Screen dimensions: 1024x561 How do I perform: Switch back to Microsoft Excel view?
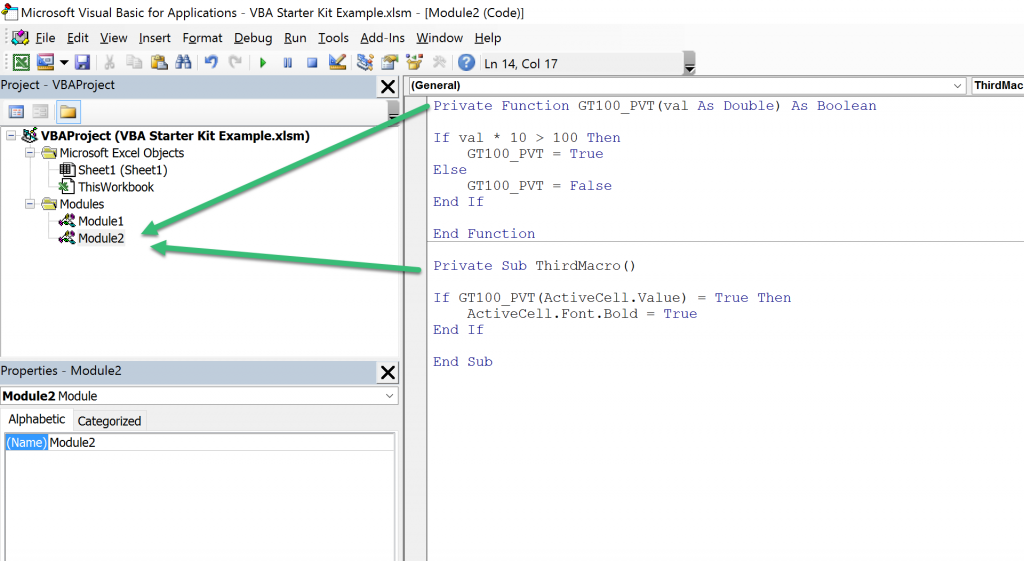pos(21,63)
